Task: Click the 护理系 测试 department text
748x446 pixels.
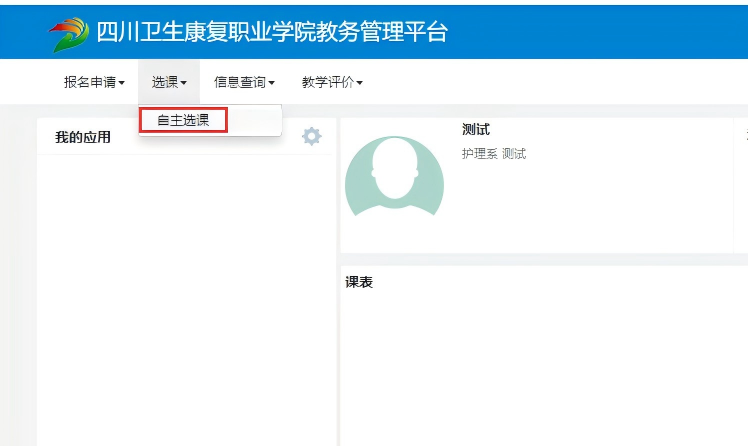Action: coord(493,154)
